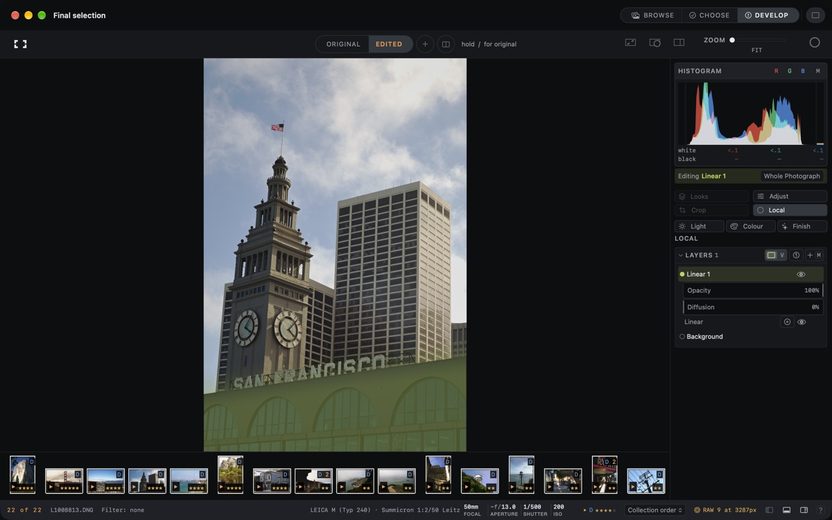Click the Ferry Building photo preview
Image resolution: width=832 pixels, height=520 pixels.
(335, 255)
